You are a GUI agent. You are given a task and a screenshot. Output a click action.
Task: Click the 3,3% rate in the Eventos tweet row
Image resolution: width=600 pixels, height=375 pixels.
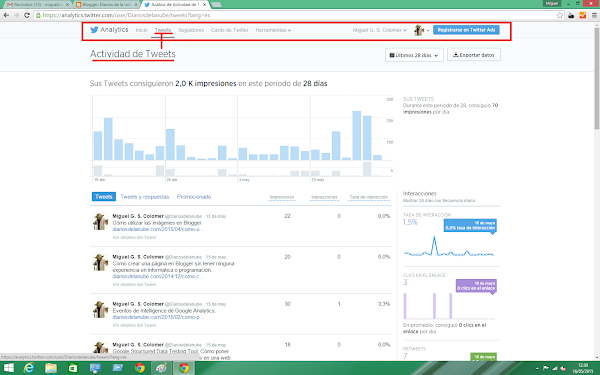pyautogui.click(x=384, y=304)
